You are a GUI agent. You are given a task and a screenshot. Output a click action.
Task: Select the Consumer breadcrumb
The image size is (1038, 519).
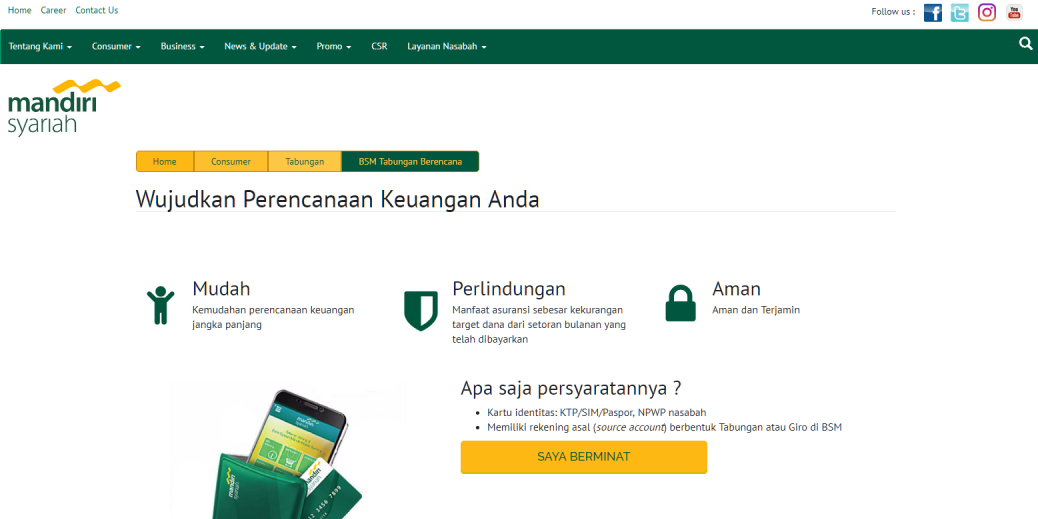click(231, 162)
